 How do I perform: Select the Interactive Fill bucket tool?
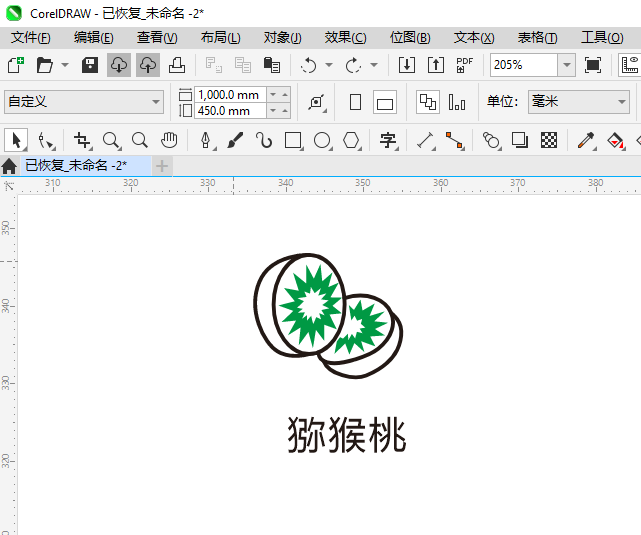[615, 141]
